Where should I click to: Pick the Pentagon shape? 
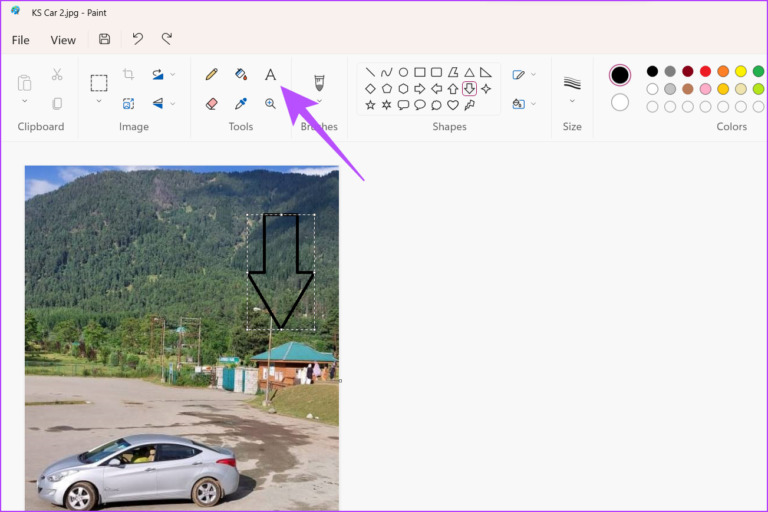pyautogui.click(x=386, y=89)
